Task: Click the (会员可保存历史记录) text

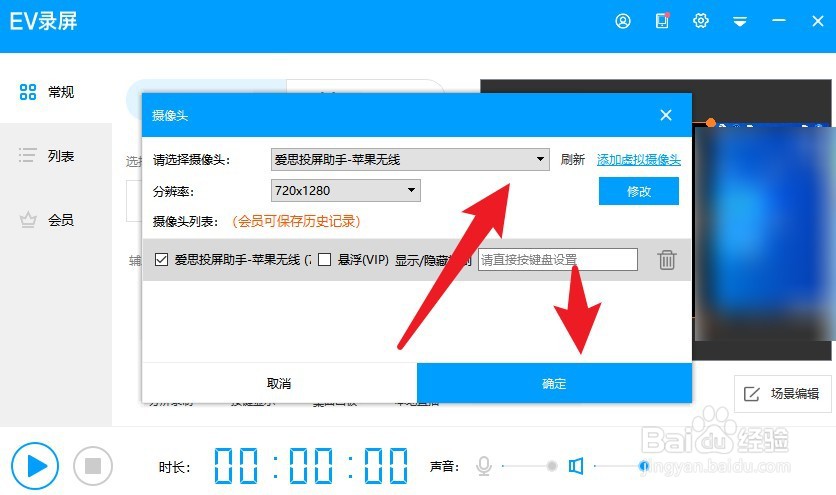Action: coord(296,221)
